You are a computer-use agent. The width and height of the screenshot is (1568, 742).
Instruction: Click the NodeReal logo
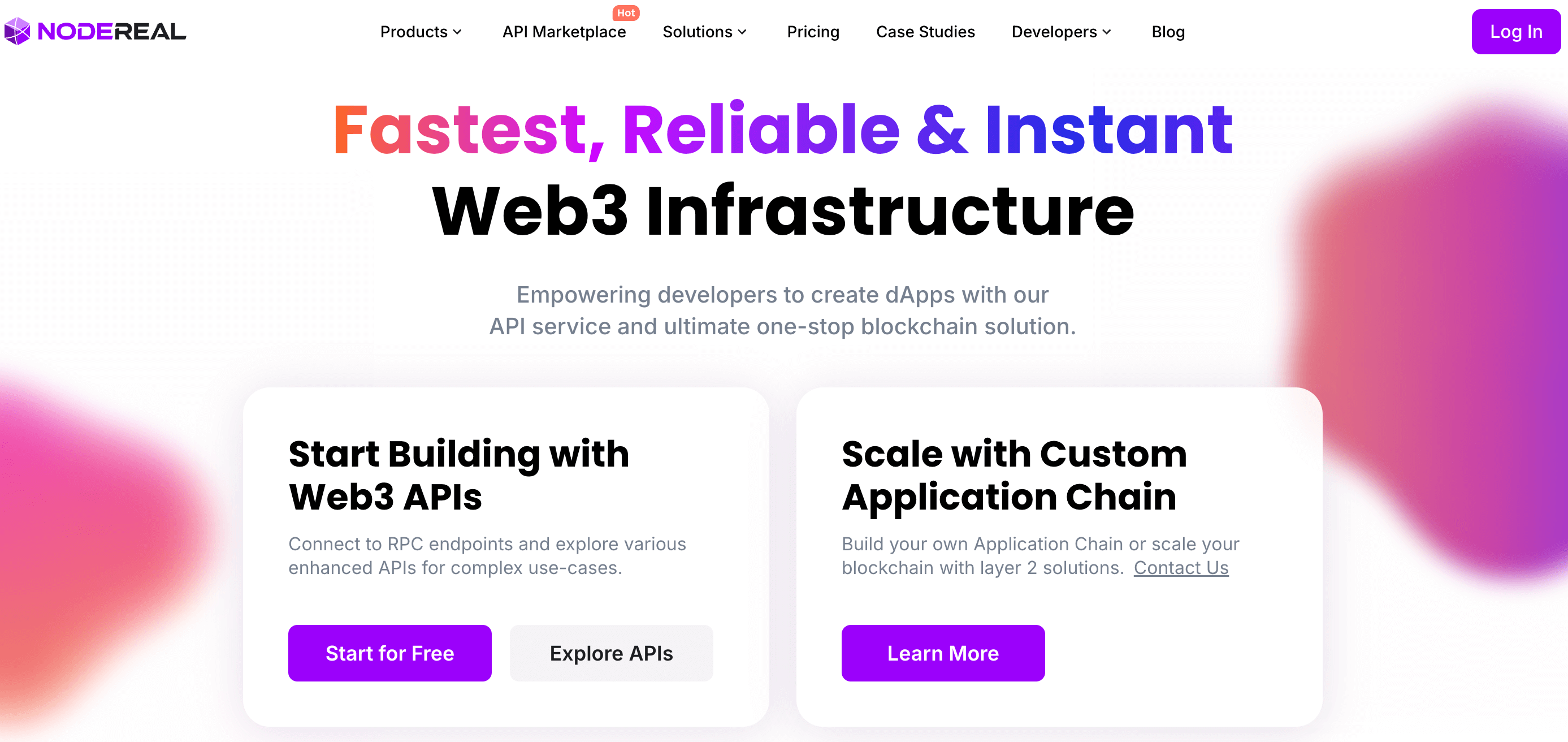[x=94, y=31]
